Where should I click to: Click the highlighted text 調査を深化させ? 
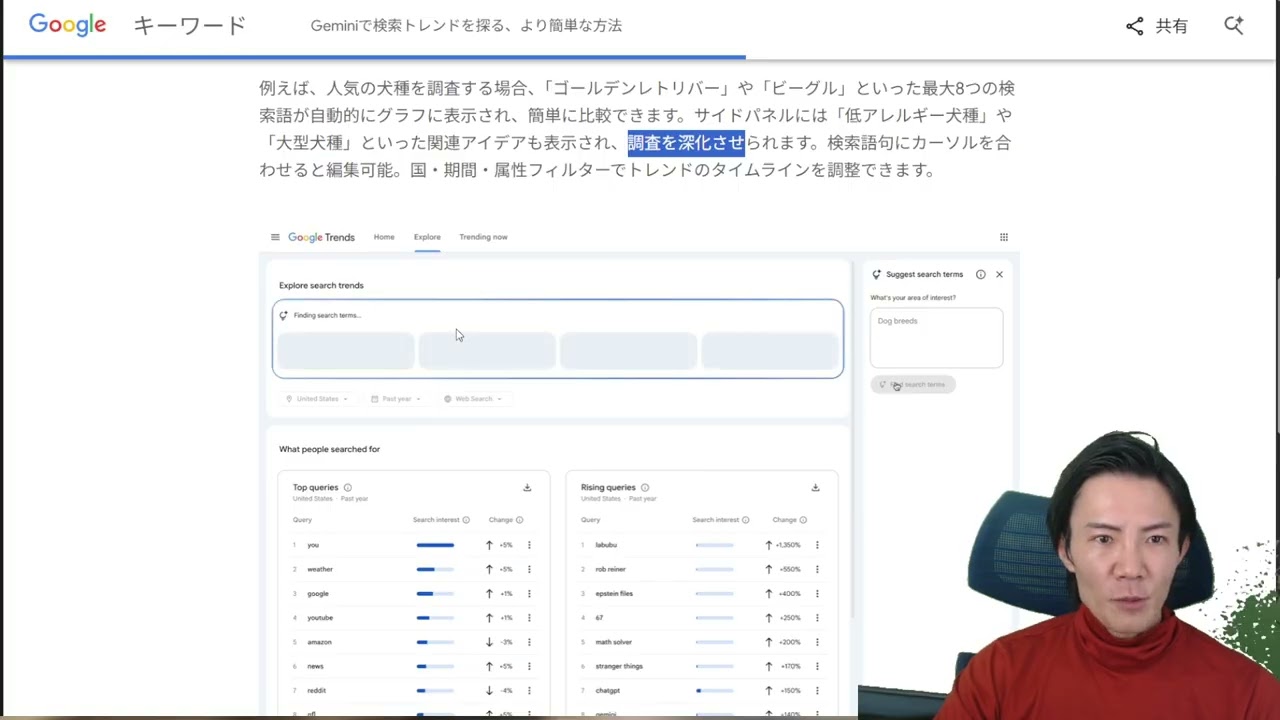686,143
